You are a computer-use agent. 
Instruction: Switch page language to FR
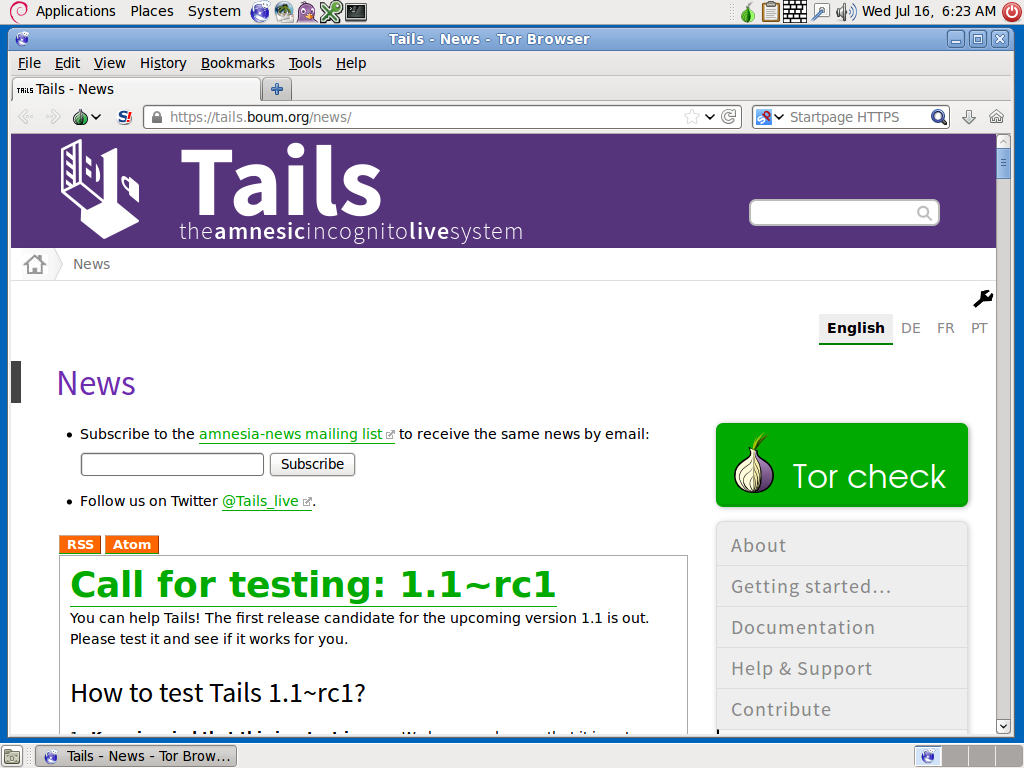tap(946, 328)
